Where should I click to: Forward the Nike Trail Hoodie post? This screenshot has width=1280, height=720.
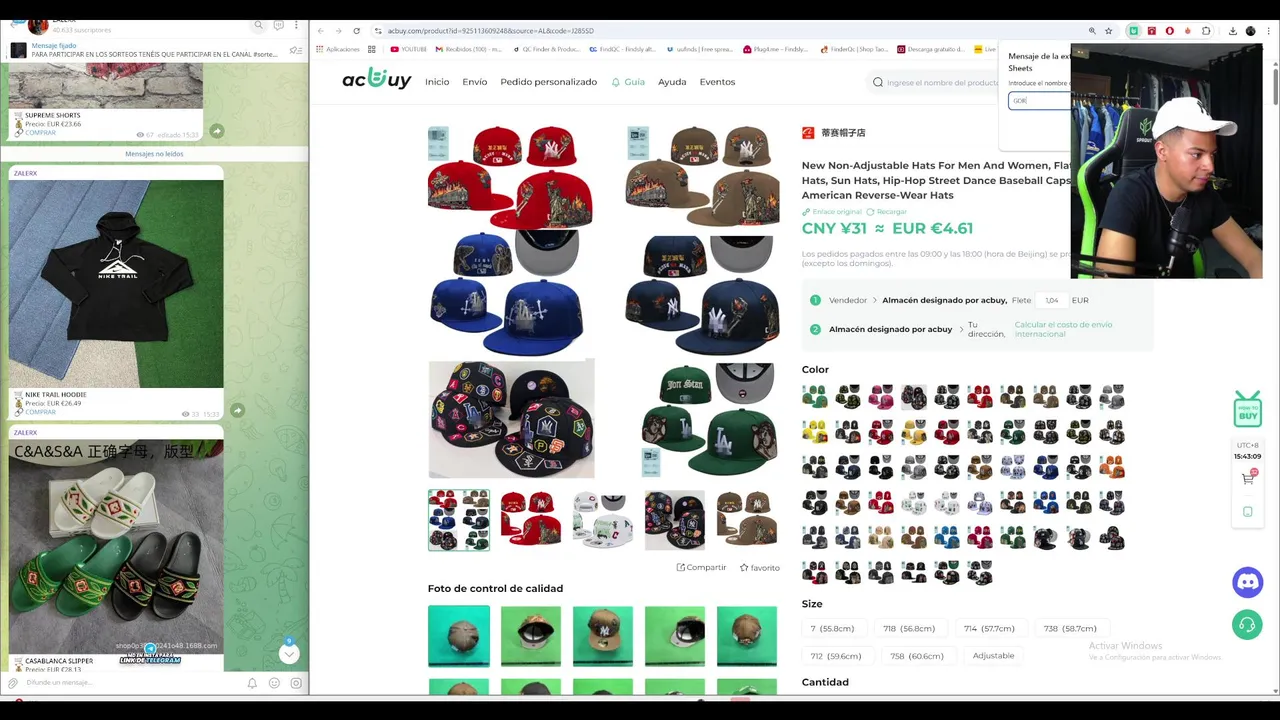[237, 410]
